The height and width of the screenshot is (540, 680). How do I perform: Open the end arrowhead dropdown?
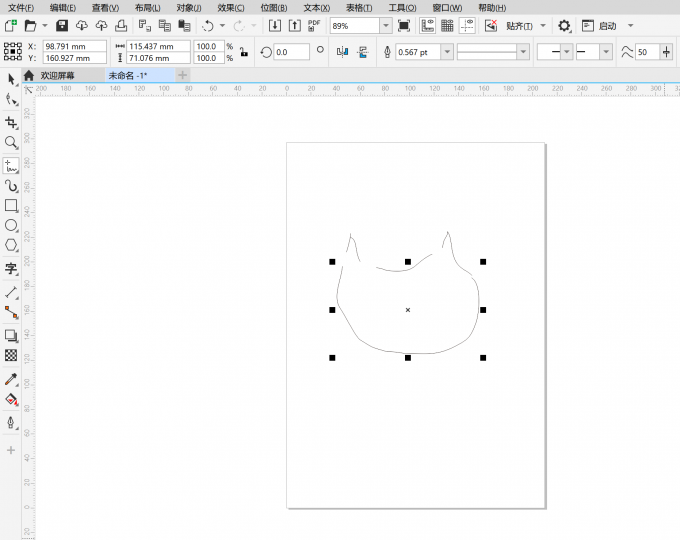606,52
